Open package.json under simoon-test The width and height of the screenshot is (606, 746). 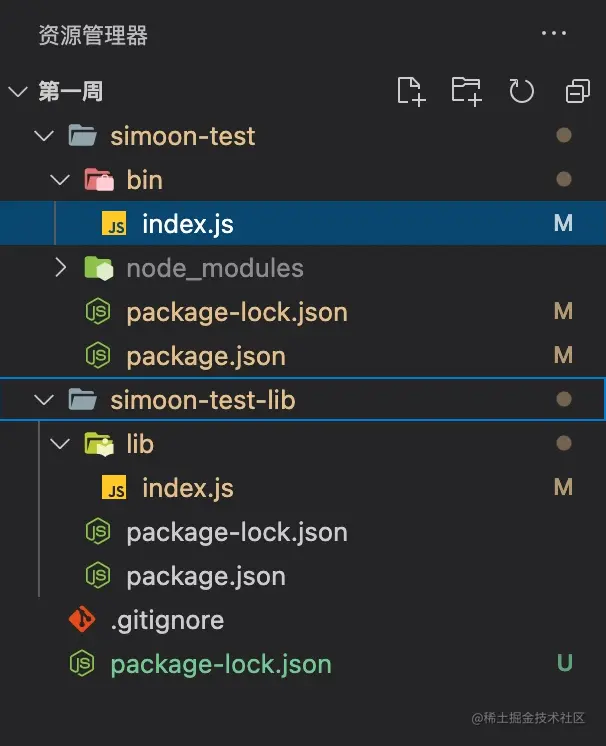point(205,356)
